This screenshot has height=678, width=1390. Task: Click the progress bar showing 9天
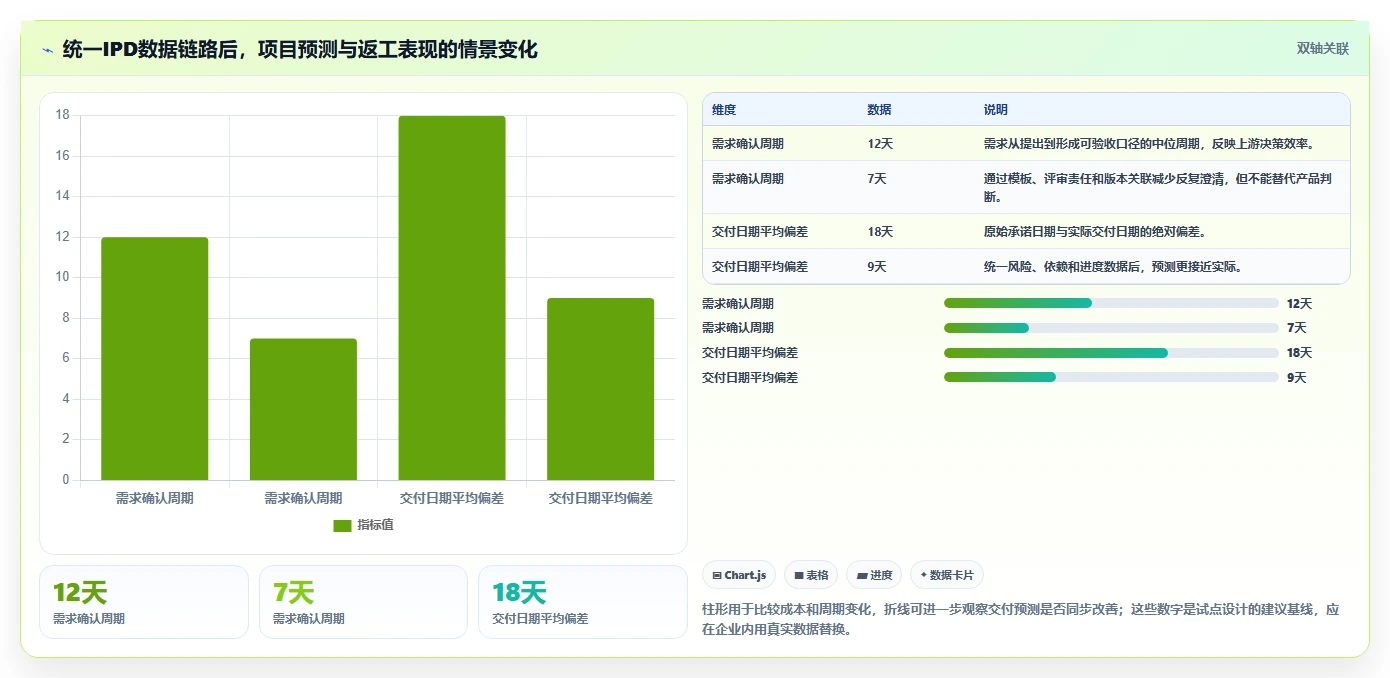click(1111, 377)
